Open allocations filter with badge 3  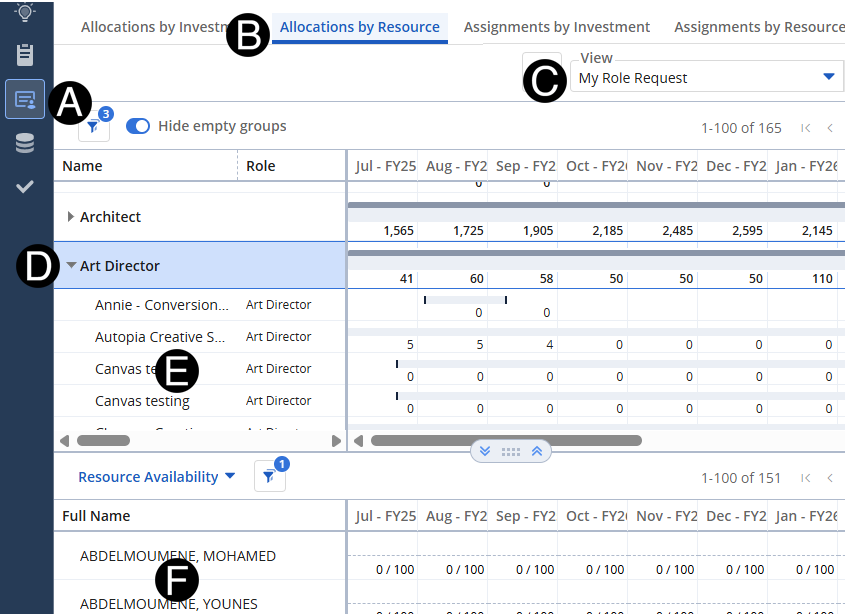click(x=93, y=127)
